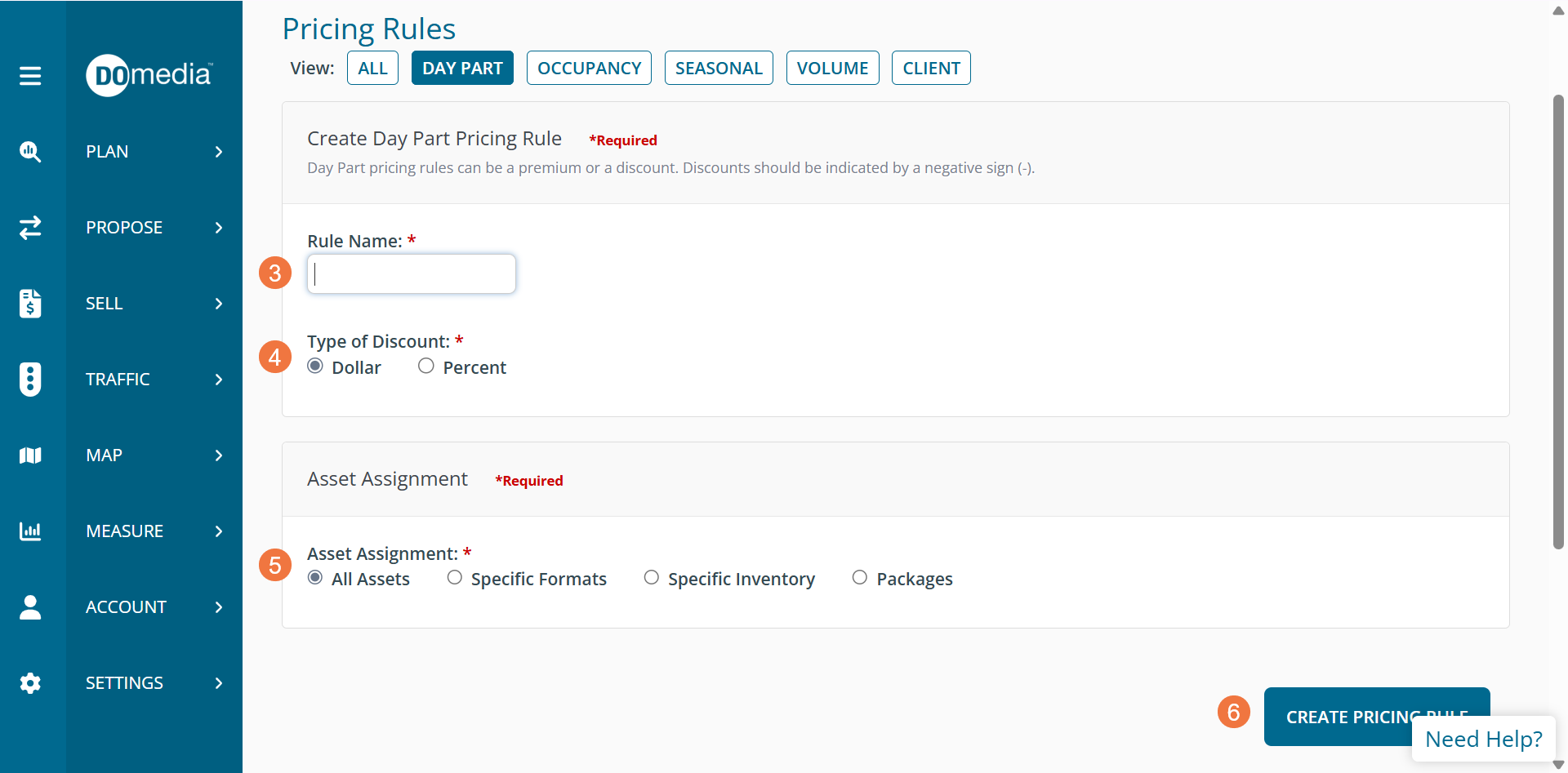1568x773 pixels.
Task: Select the Percent discount type
Action: click(426, 367)
